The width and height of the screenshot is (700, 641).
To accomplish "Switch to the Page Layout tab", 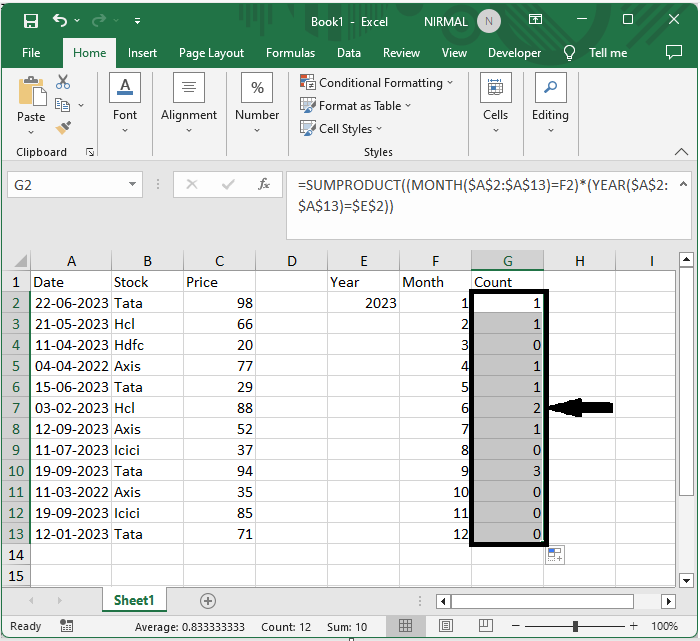I will click(211, 53).
